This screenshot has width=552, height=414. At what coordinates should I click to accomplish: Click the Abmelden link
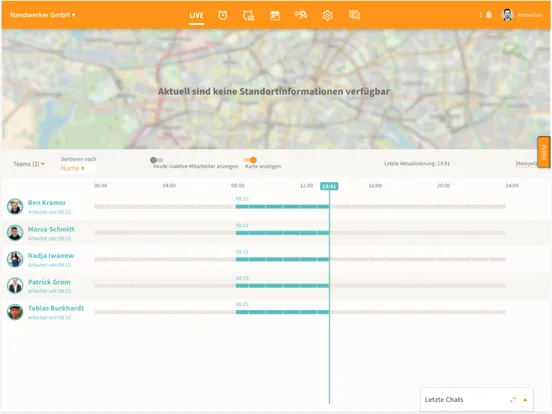click(x=529, y=15)
